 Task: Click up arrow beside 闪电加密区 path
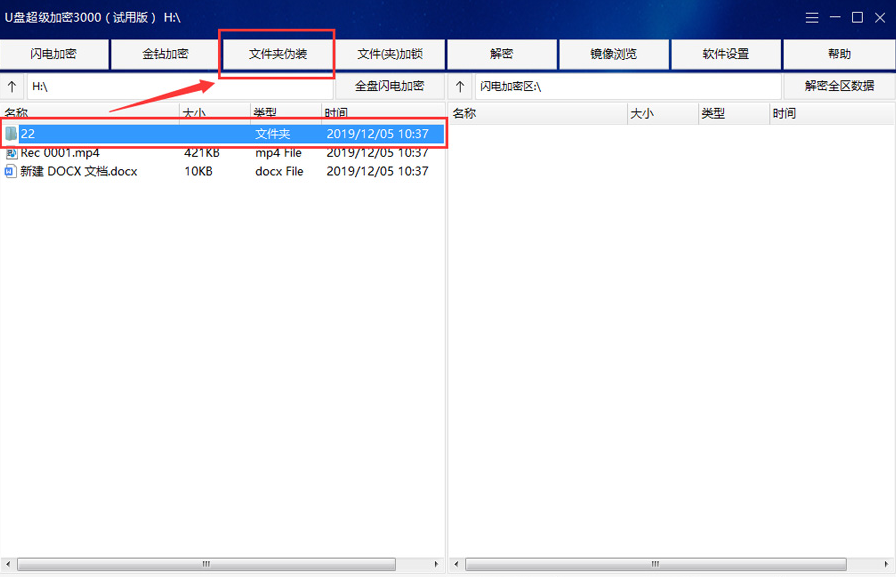[x=460, y=87]
